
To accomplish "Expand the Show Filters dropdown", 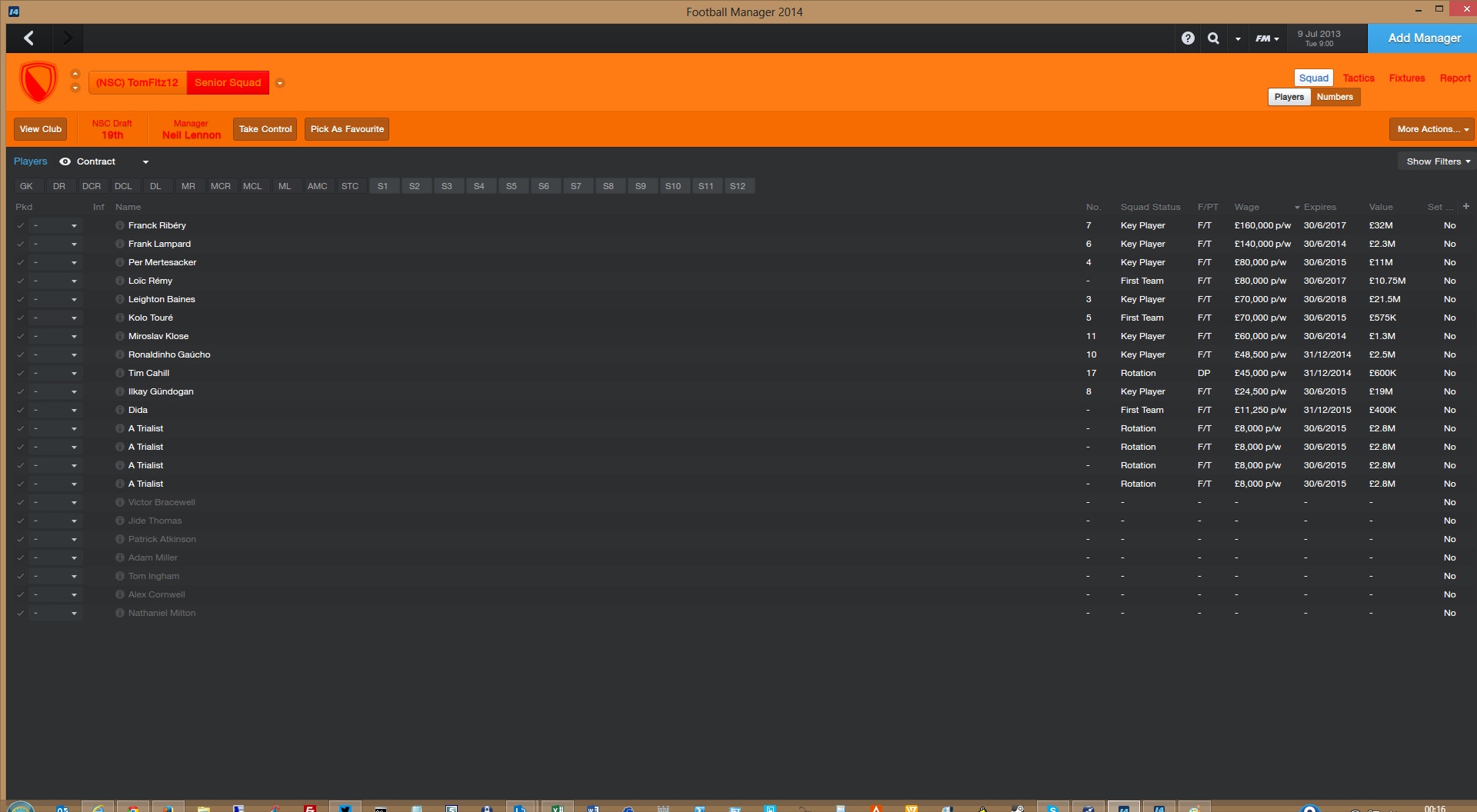I will click(1438, 161).
